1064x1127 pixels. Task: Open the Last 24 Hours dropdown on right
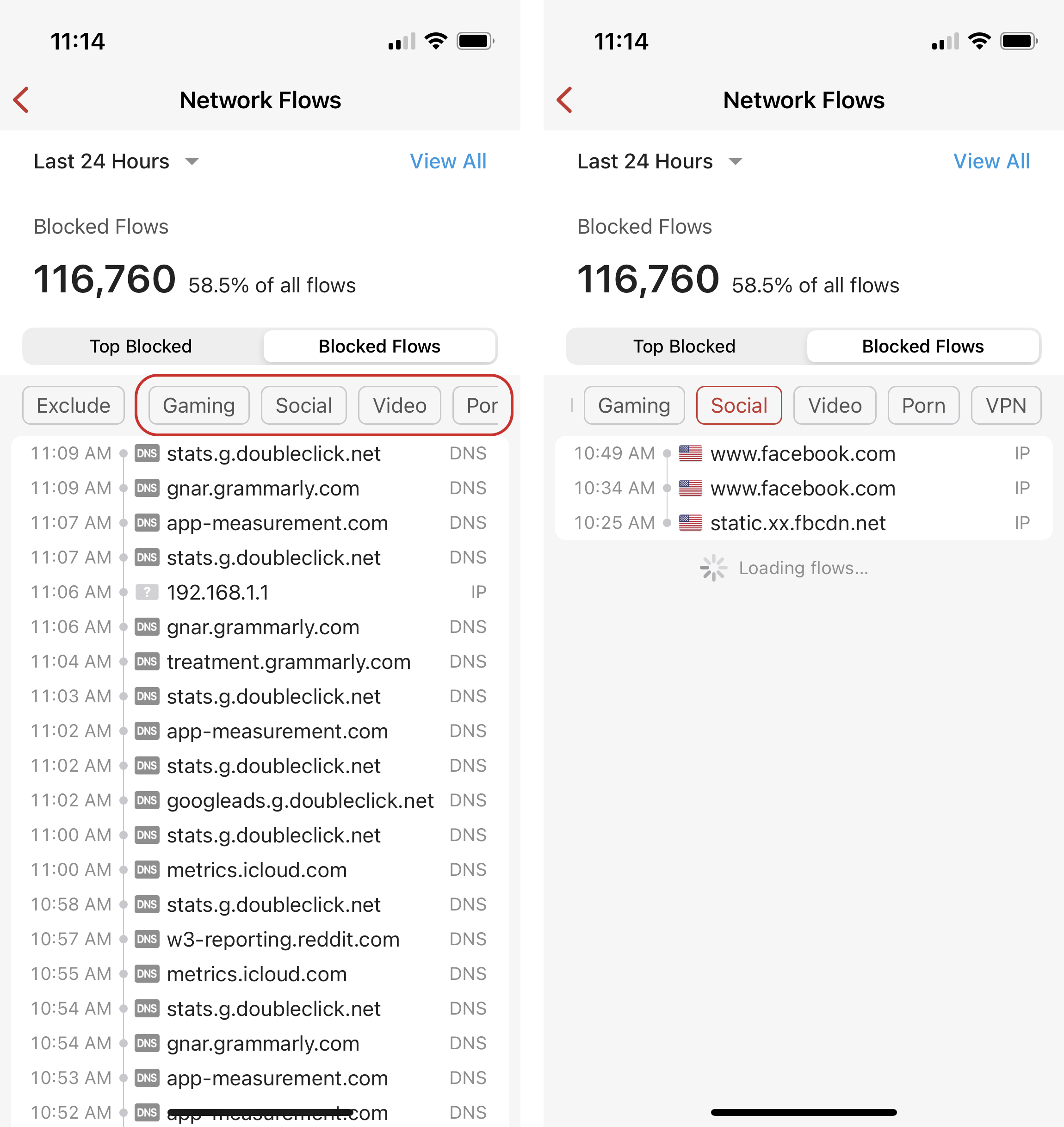[x=659, y=161]
